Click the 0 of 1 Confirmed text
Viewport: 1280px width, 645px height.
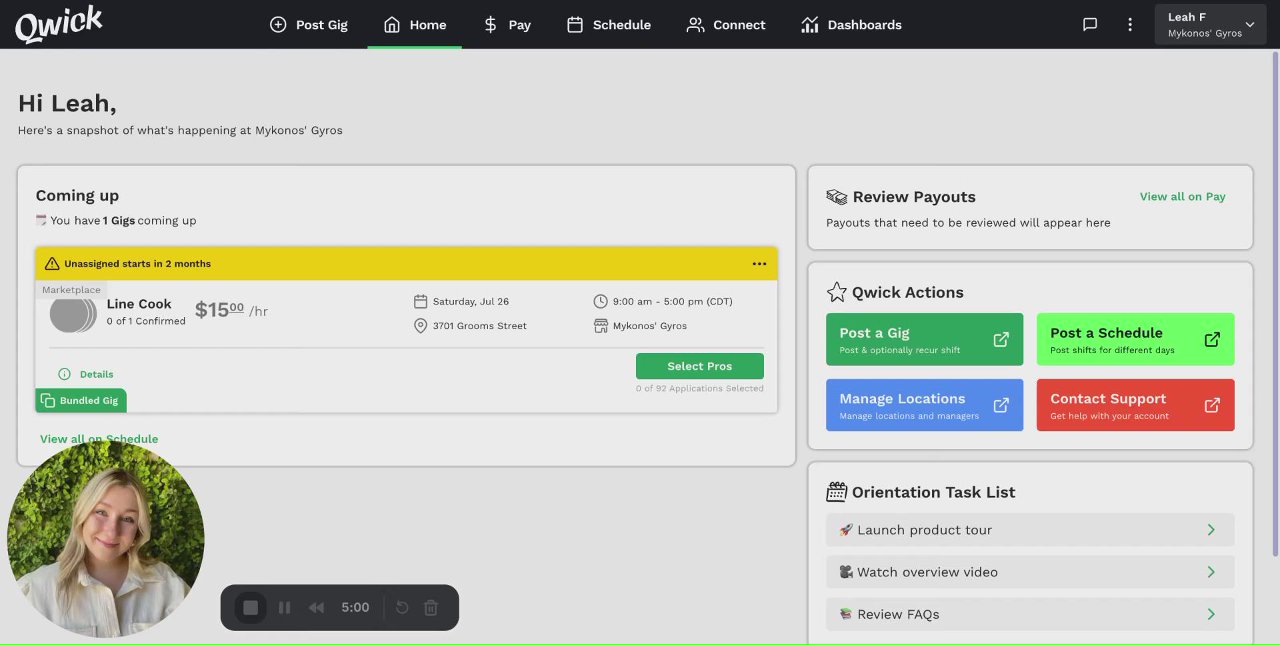coord(146,321)
